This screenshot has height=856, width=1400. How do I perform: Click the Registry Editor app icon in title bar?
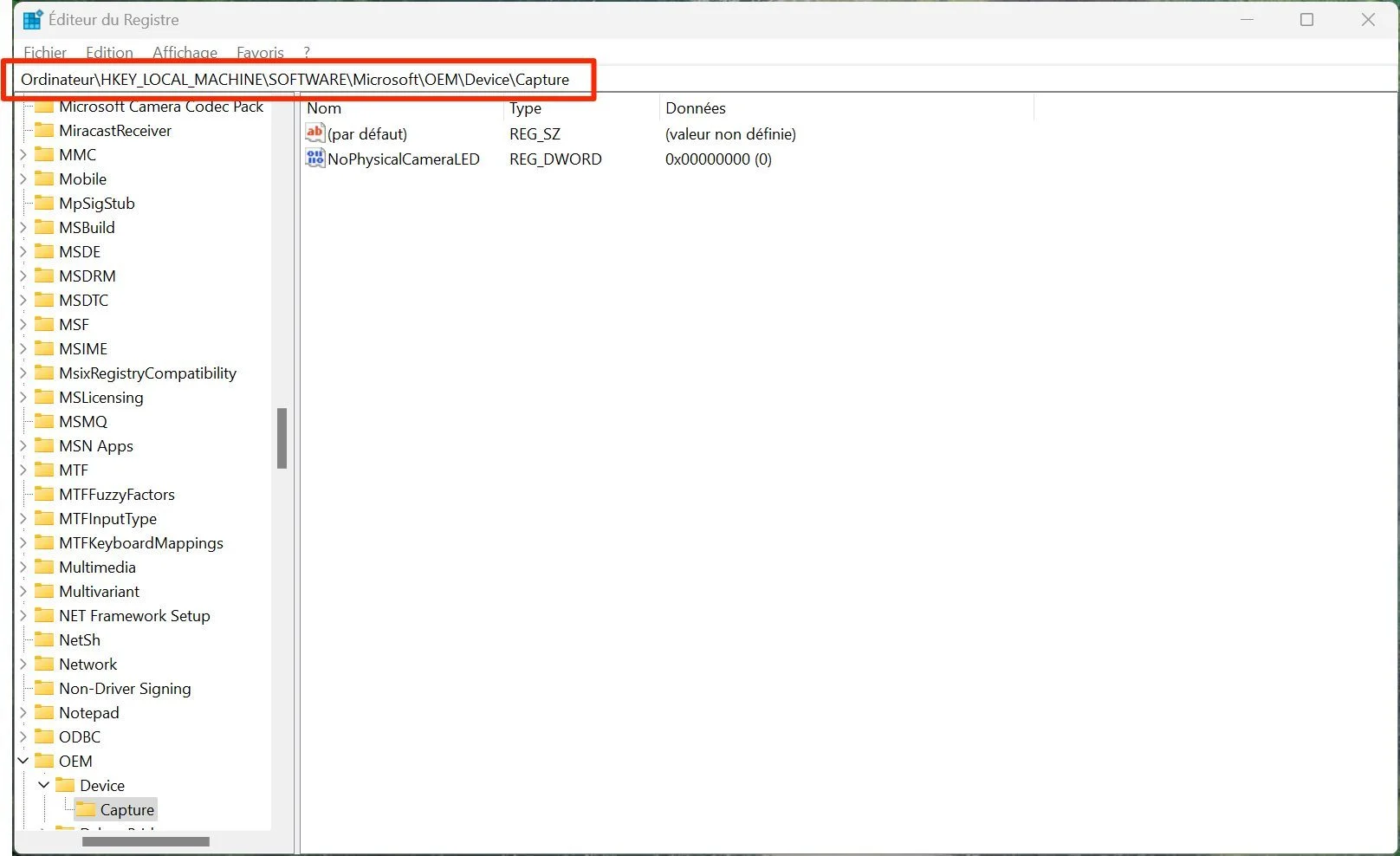(x=33, y=19)
